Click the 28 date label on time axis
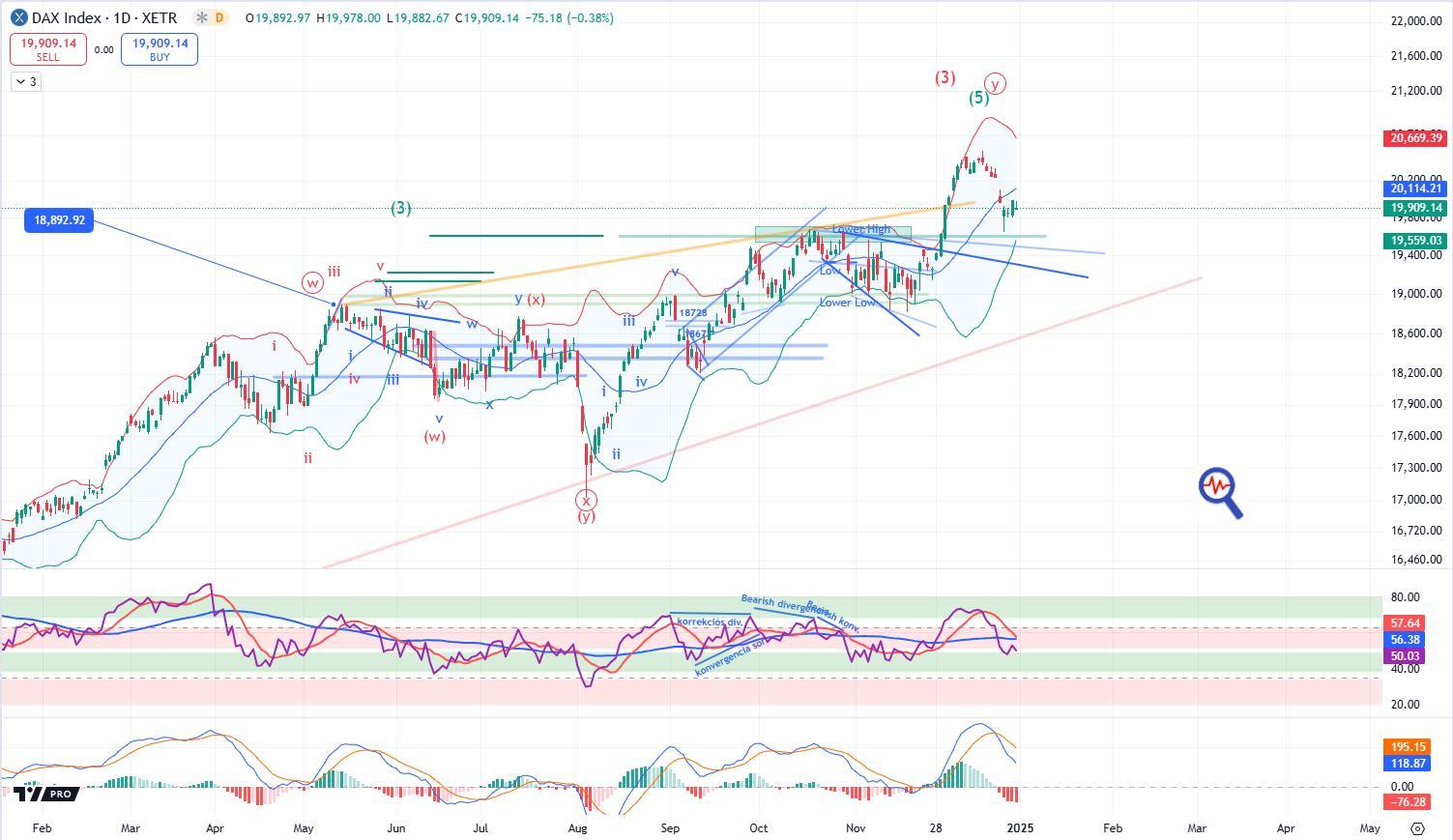This screenshot has width=1453, height=840. (x=936, y=828)
